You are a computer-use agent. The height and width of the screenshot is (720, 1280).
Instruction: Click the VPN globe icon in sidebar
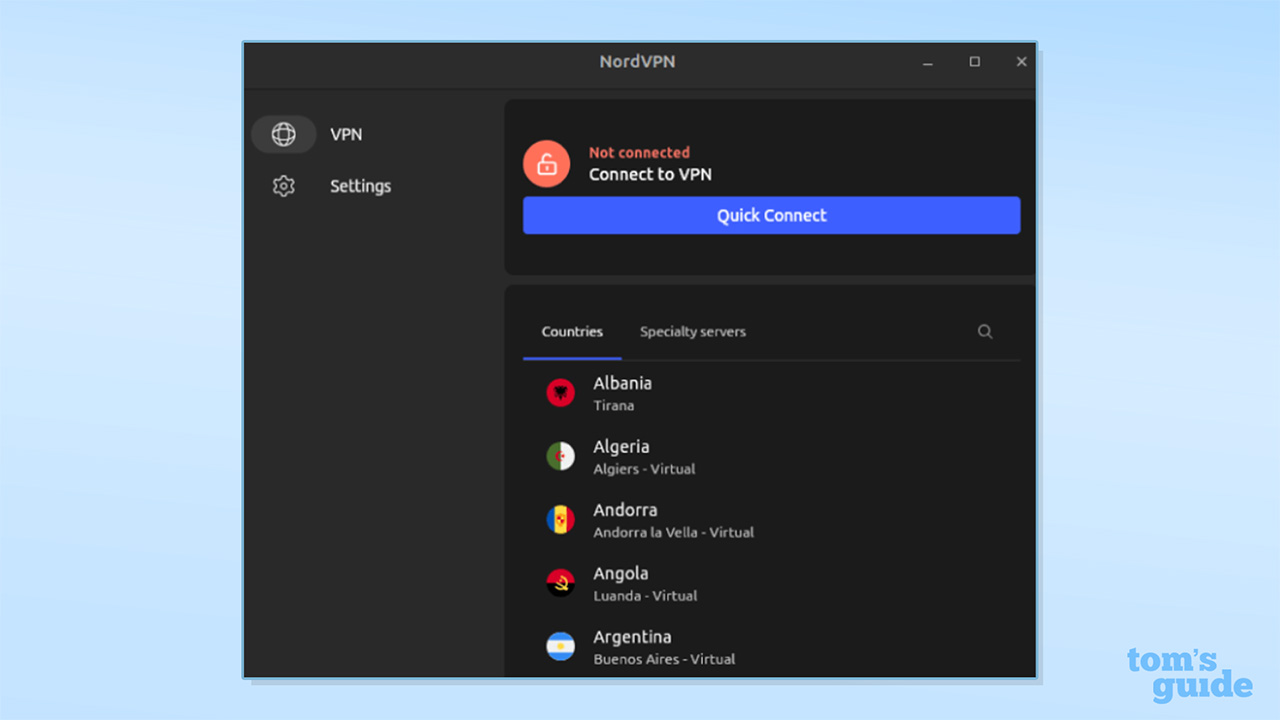point(284,134)
